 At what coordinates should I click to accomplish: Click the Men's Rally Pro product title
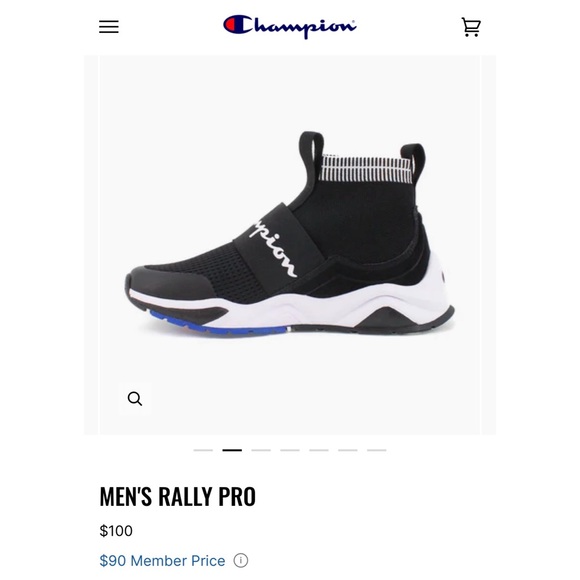pyautogui.click(x=178, y=496)
